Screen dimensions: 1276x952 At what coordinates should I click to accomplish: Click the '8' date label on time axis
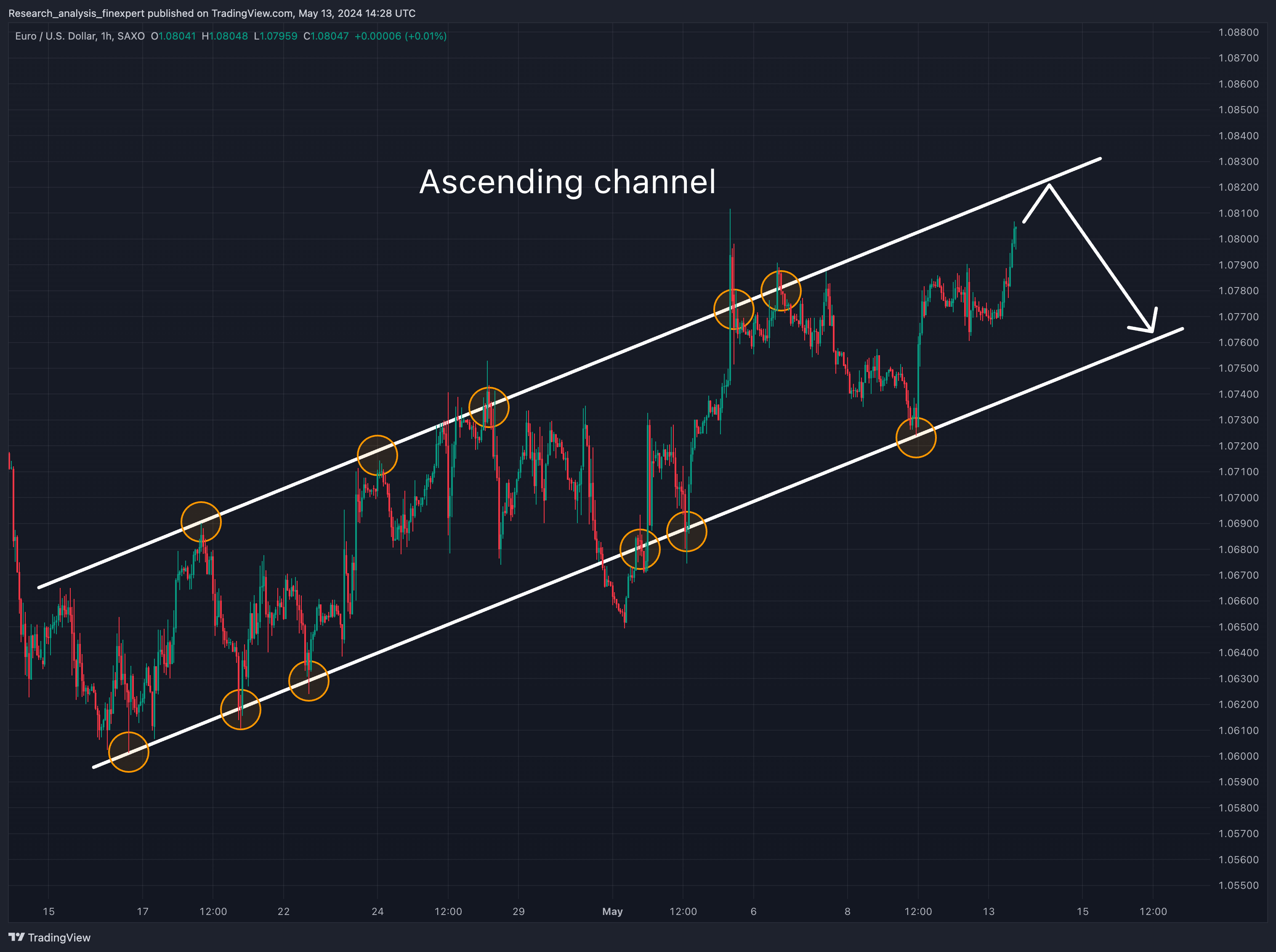click(x=848, y=912)
